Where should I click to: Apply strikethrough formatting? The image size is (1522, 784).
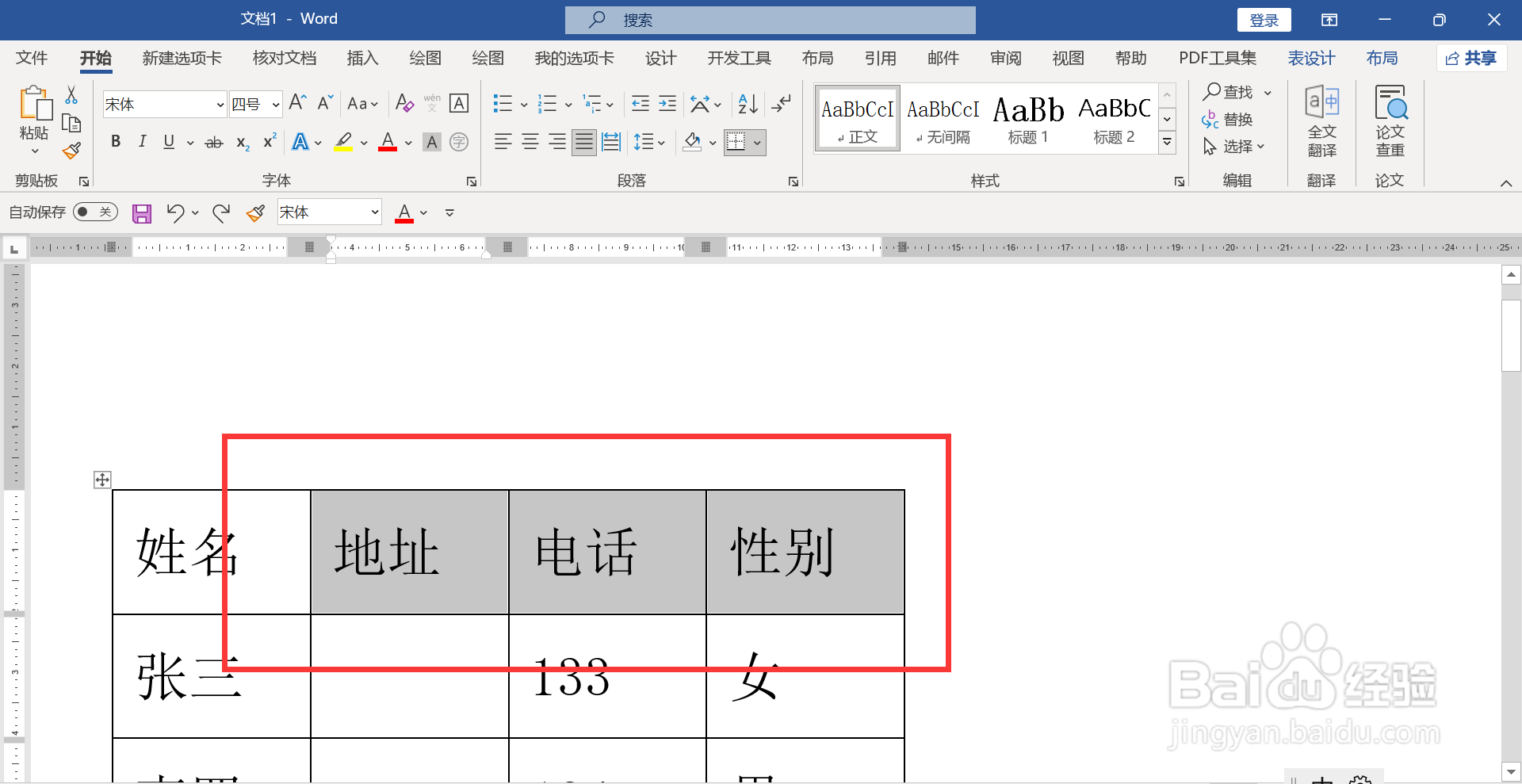point(214,143)
